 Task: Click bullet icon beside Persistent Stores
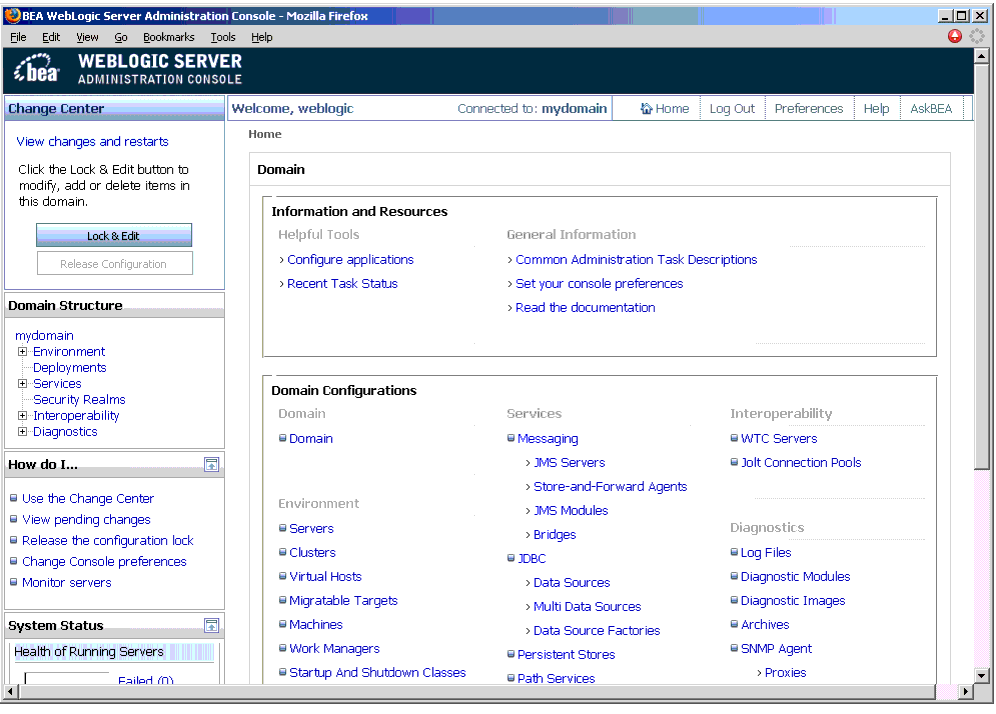click(x=511, y=654)
